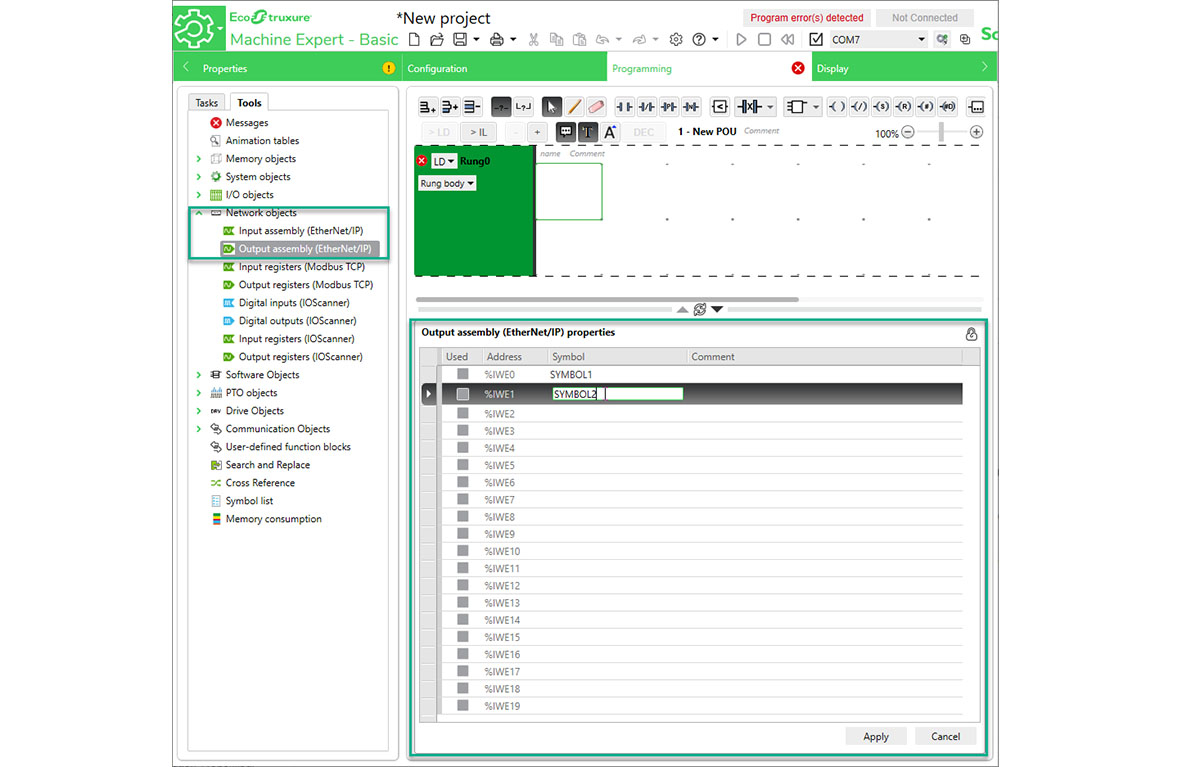Screen dimensions: 1200x767
Task: Open the Configuration tab
Action: [504, 68]
